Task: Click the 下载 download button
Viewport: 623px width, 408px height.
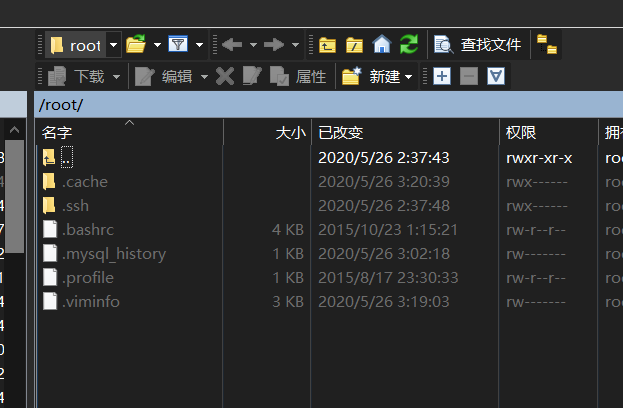Action: 76,76
